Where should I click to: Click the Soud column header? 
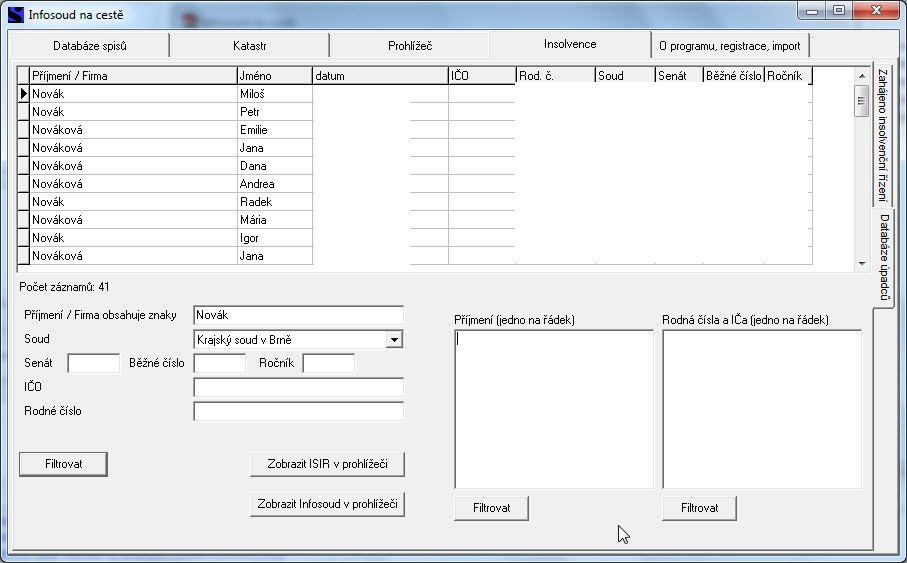(x=625, y=76)
